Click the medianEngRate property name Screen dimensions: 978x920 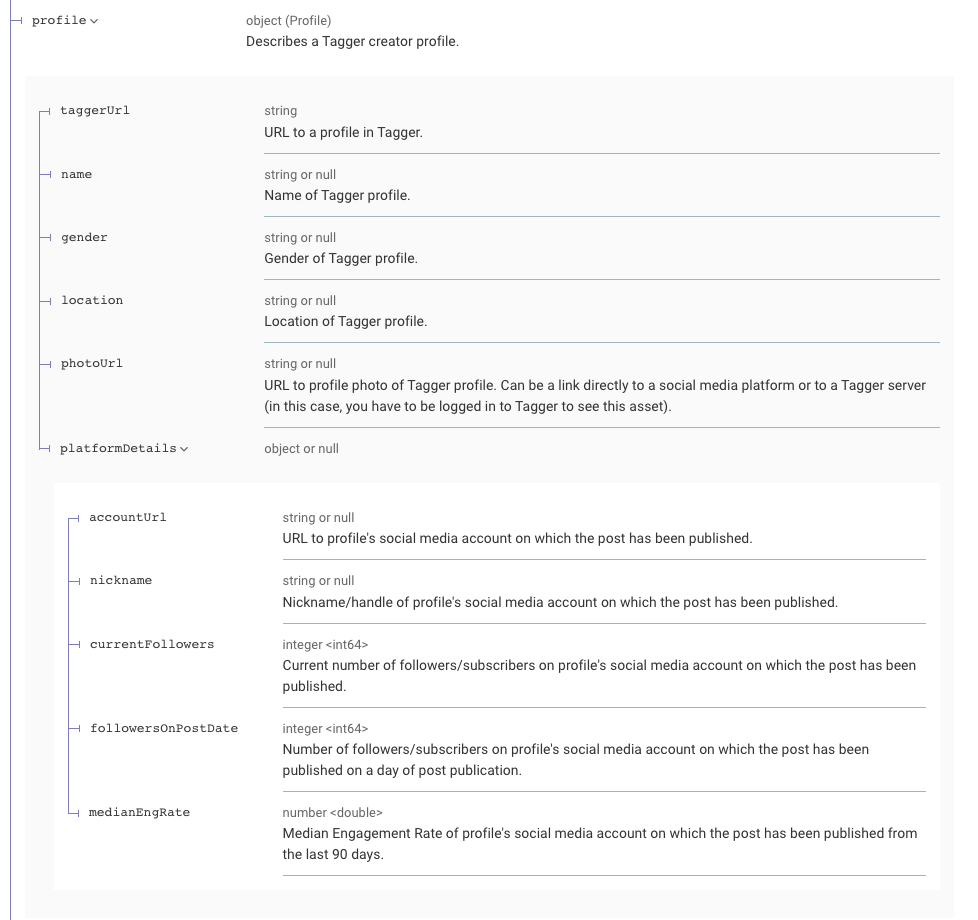point(140,813)
